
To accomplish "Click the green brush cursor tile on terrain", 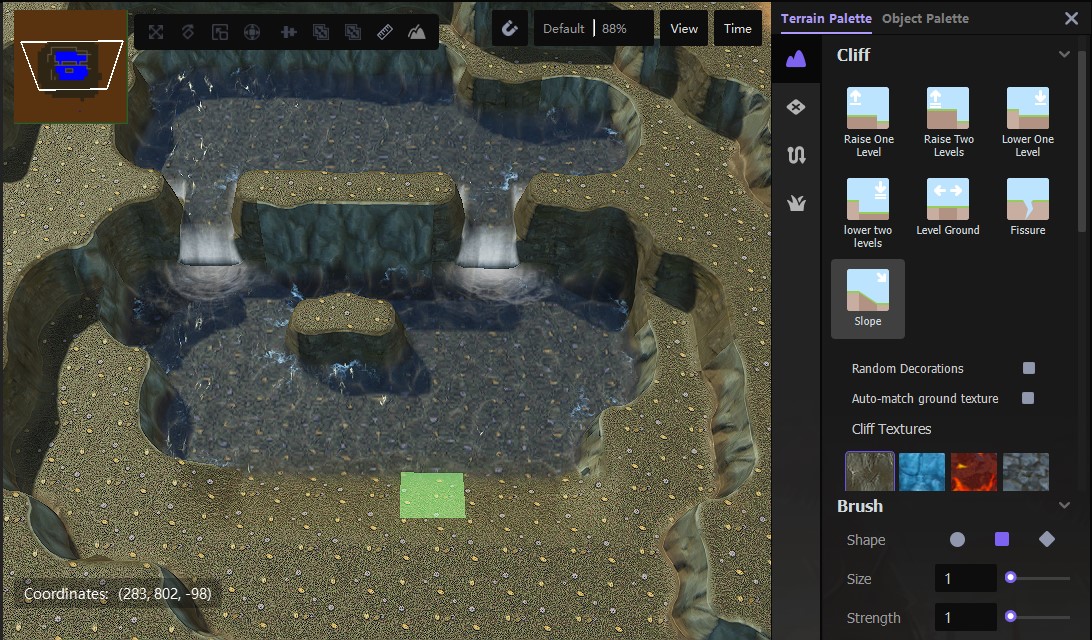I will point(432,495).
